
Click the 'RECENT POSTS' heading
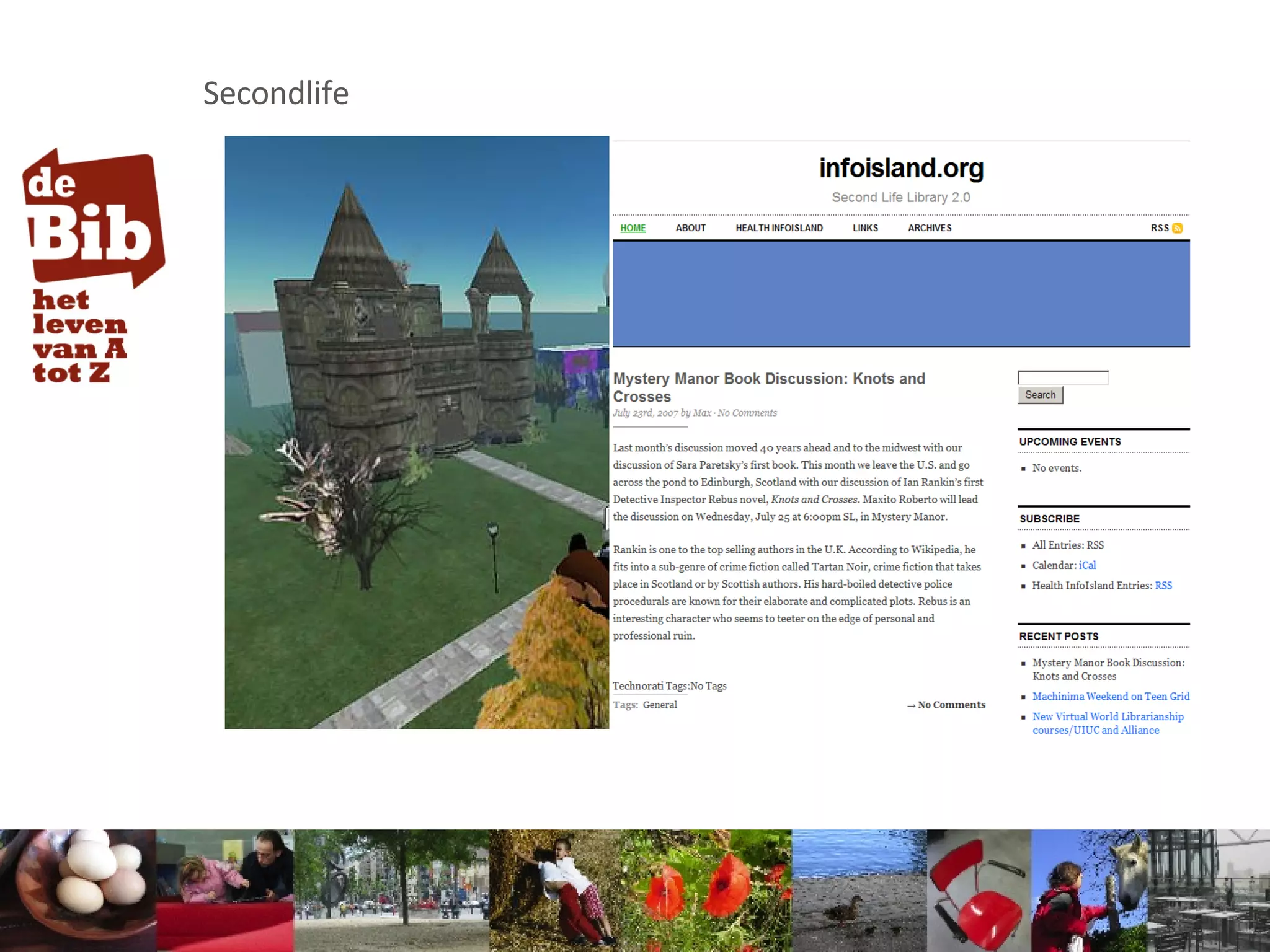tap(1059, 637)
